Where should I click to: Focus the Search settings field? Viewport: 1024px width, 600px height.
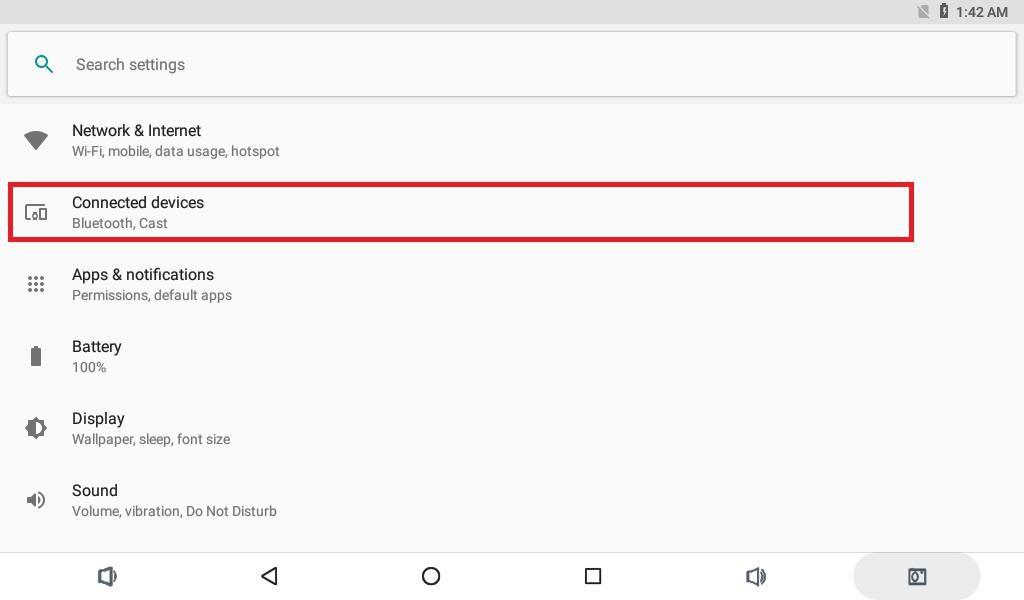point(512,64)
